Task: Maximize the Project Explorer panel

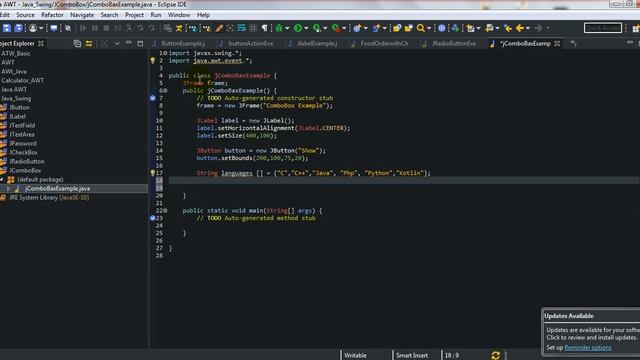Action: [x=140, y=44]
